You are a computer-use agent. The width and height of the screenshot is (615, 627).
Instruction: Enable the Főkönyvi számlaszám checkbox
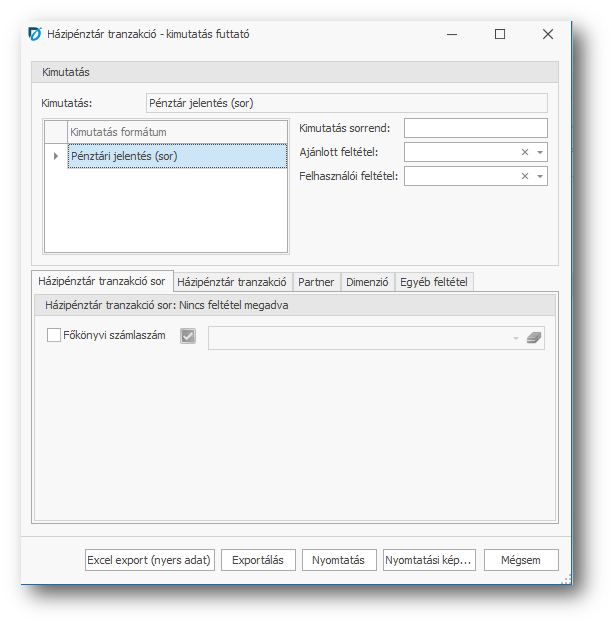click(54, 336)
